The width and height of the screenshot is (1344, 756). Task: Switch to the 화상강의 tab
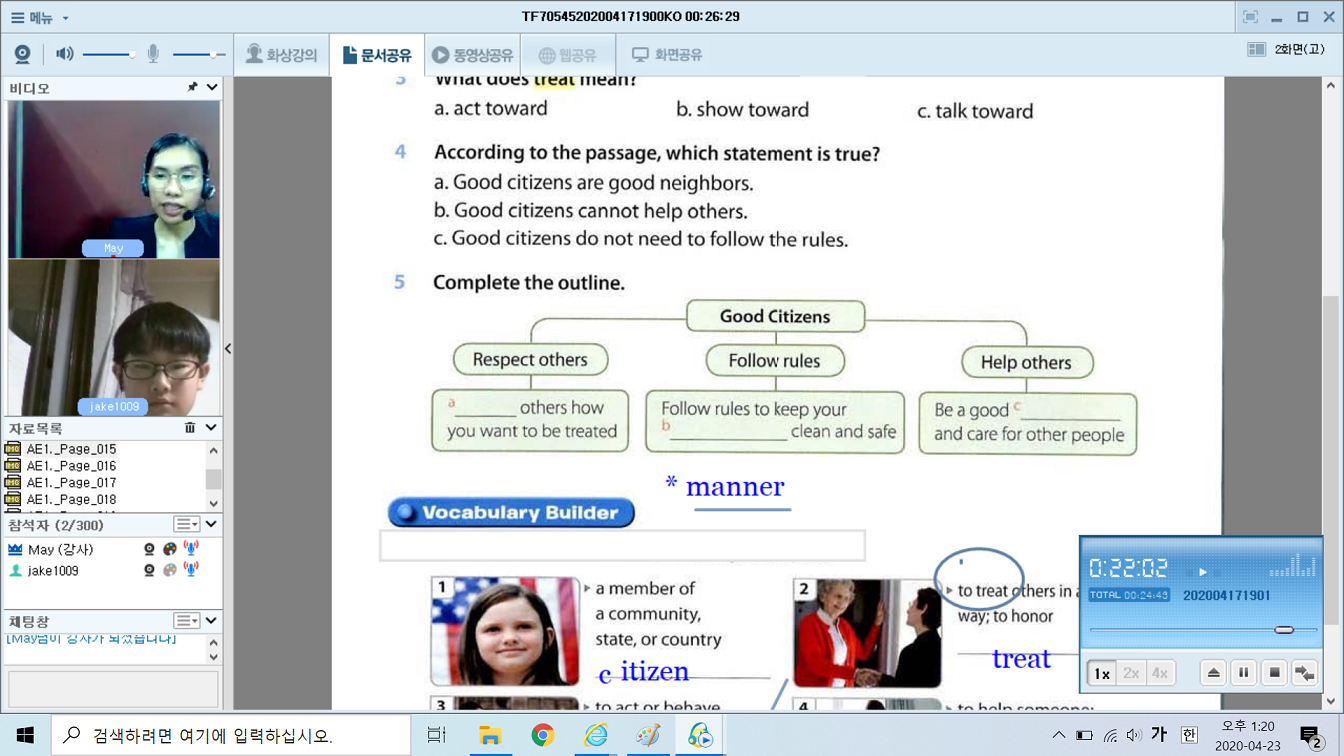tap(281, 55)
